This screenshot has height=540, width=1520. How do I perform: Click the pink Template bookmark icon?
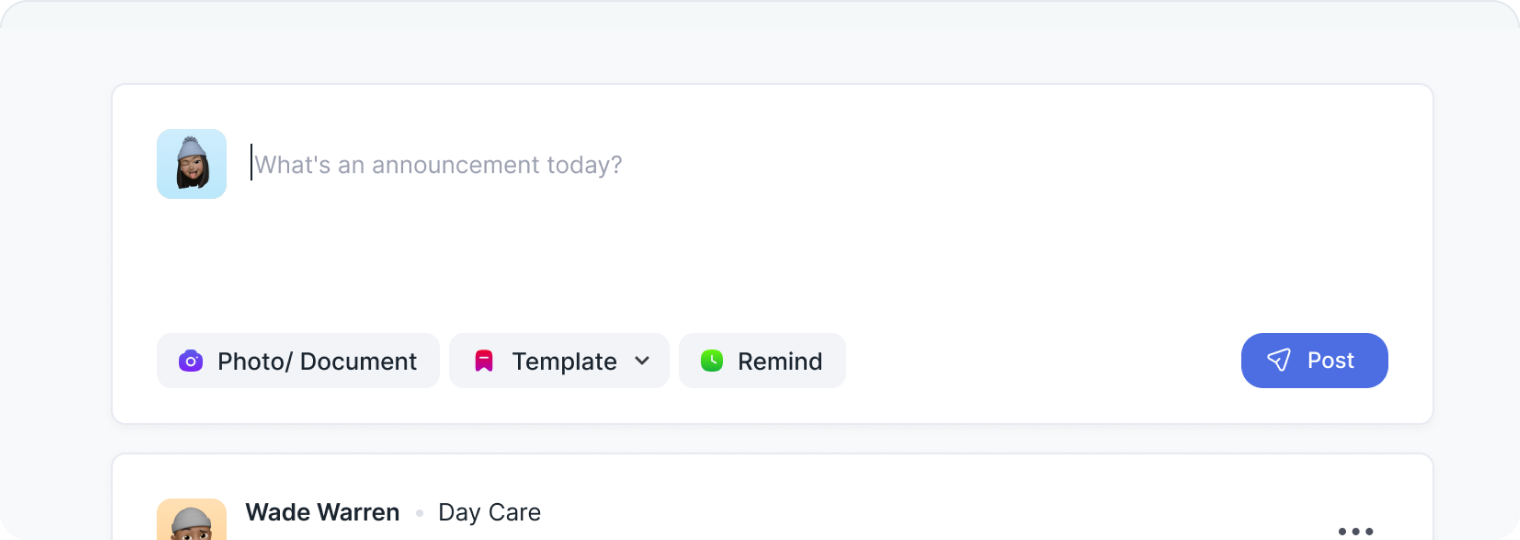[484, 361]
